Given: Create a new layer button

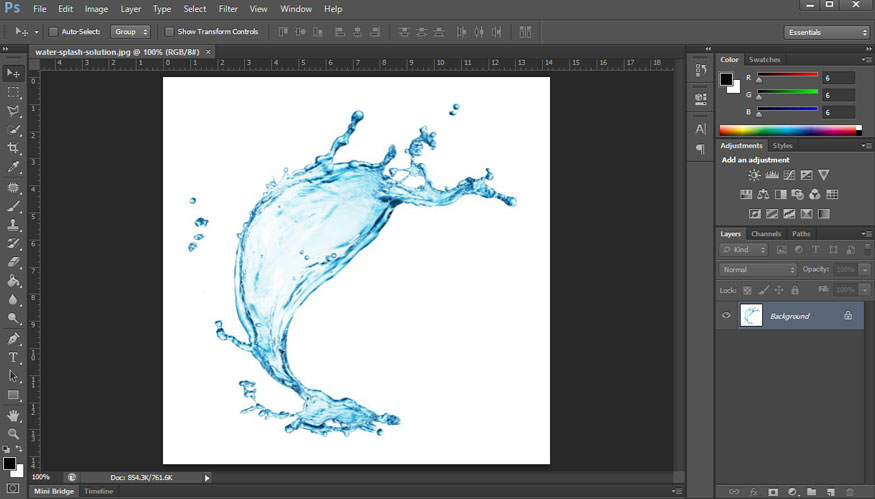Looking at the screenshot, I should coord(831,492).
